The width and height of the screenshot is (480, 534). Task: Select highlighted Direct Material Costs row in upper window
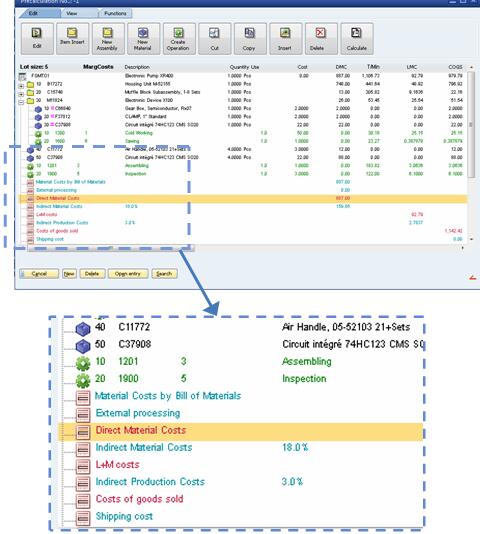coord(243,198)
